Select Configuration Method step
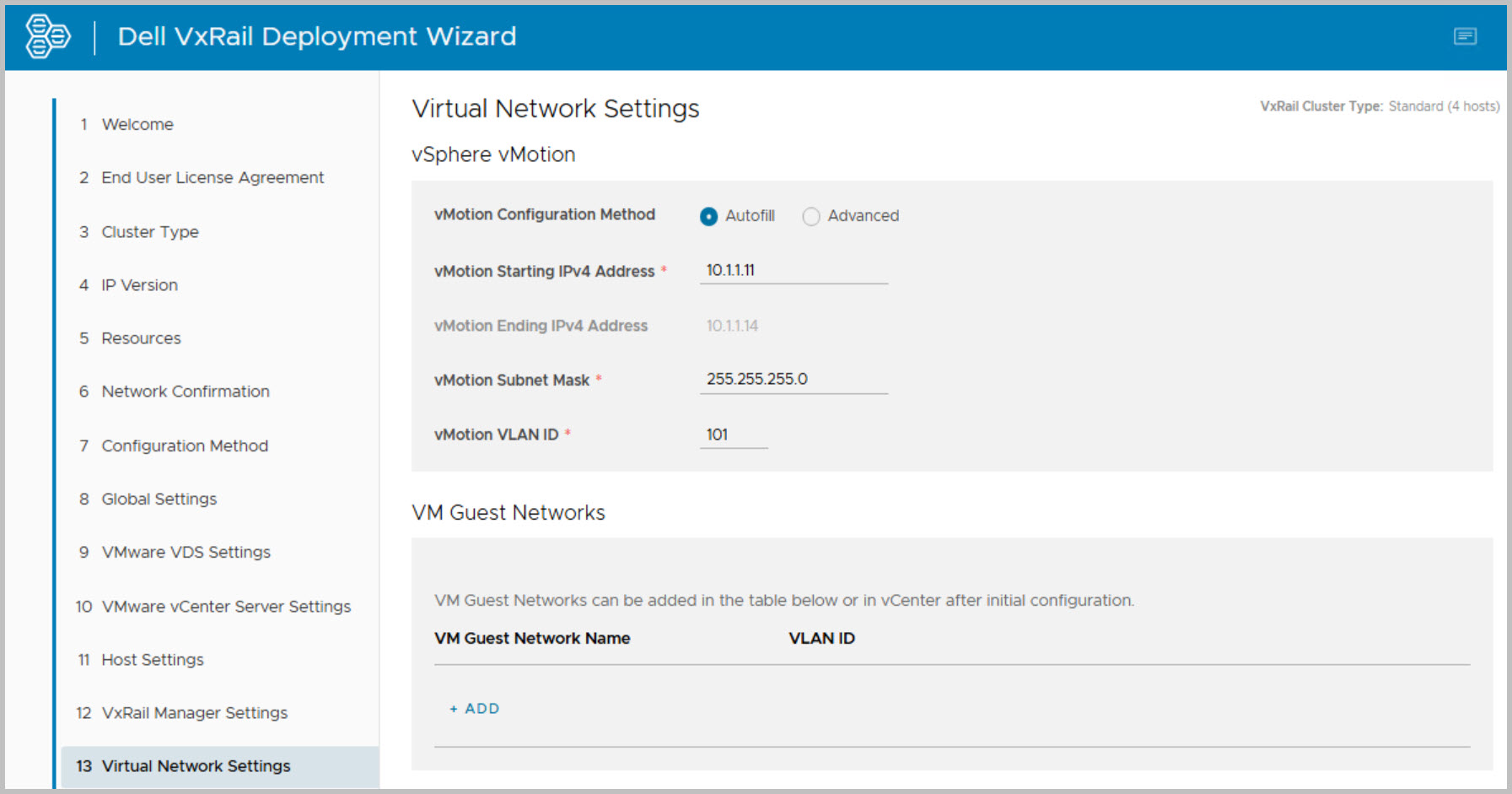The image size is (1512, 794). point(185,446)
